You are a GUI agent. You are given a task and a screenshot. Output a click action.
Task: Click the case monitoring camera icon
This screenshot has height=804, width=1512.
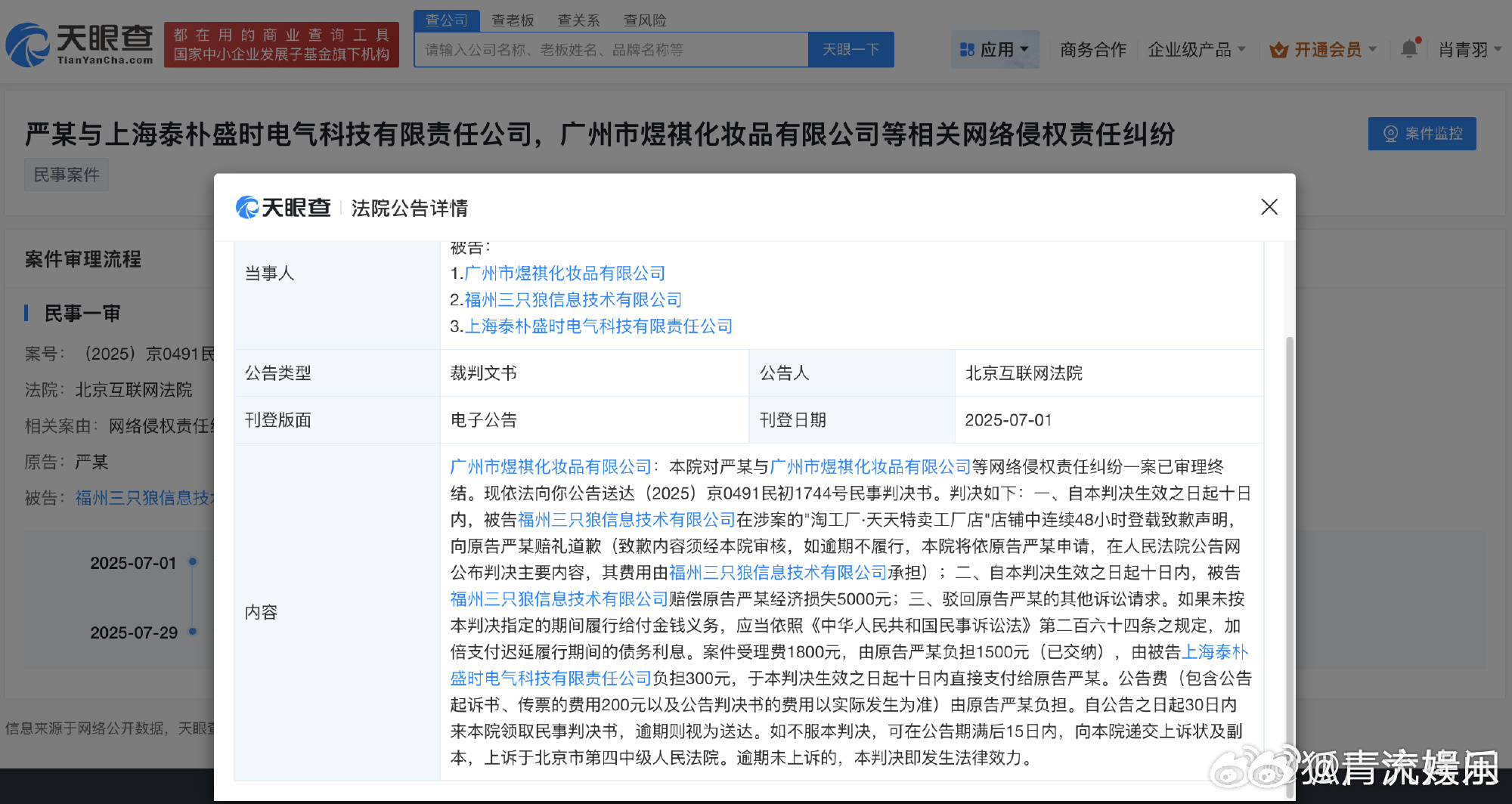[x=1391, y=134]
